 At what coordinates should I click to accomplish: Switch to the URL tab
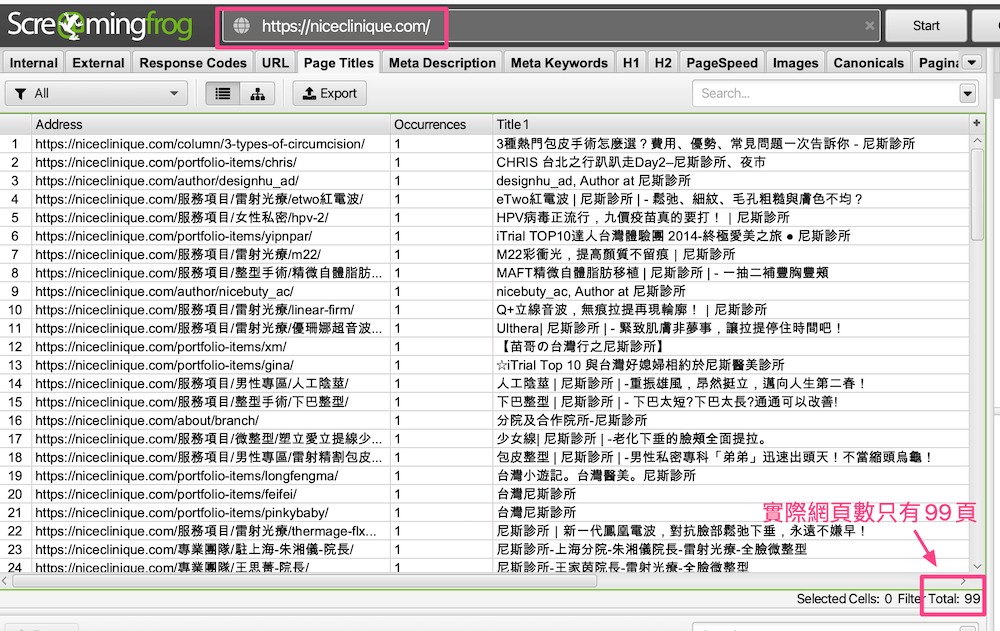click(x=275, y=63)
